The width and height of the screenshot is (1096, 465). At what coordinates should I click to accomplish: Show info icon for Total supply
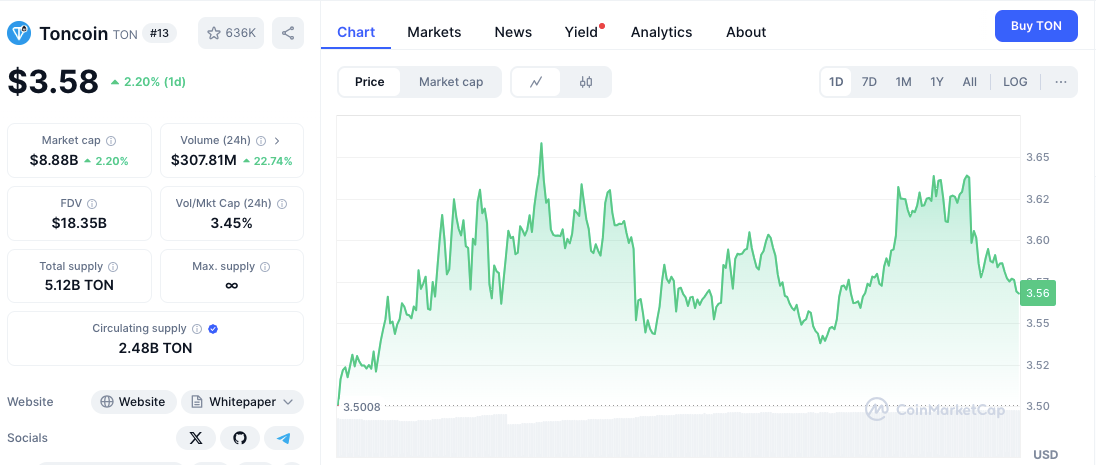pyautogui.click(x=113, y=266)
